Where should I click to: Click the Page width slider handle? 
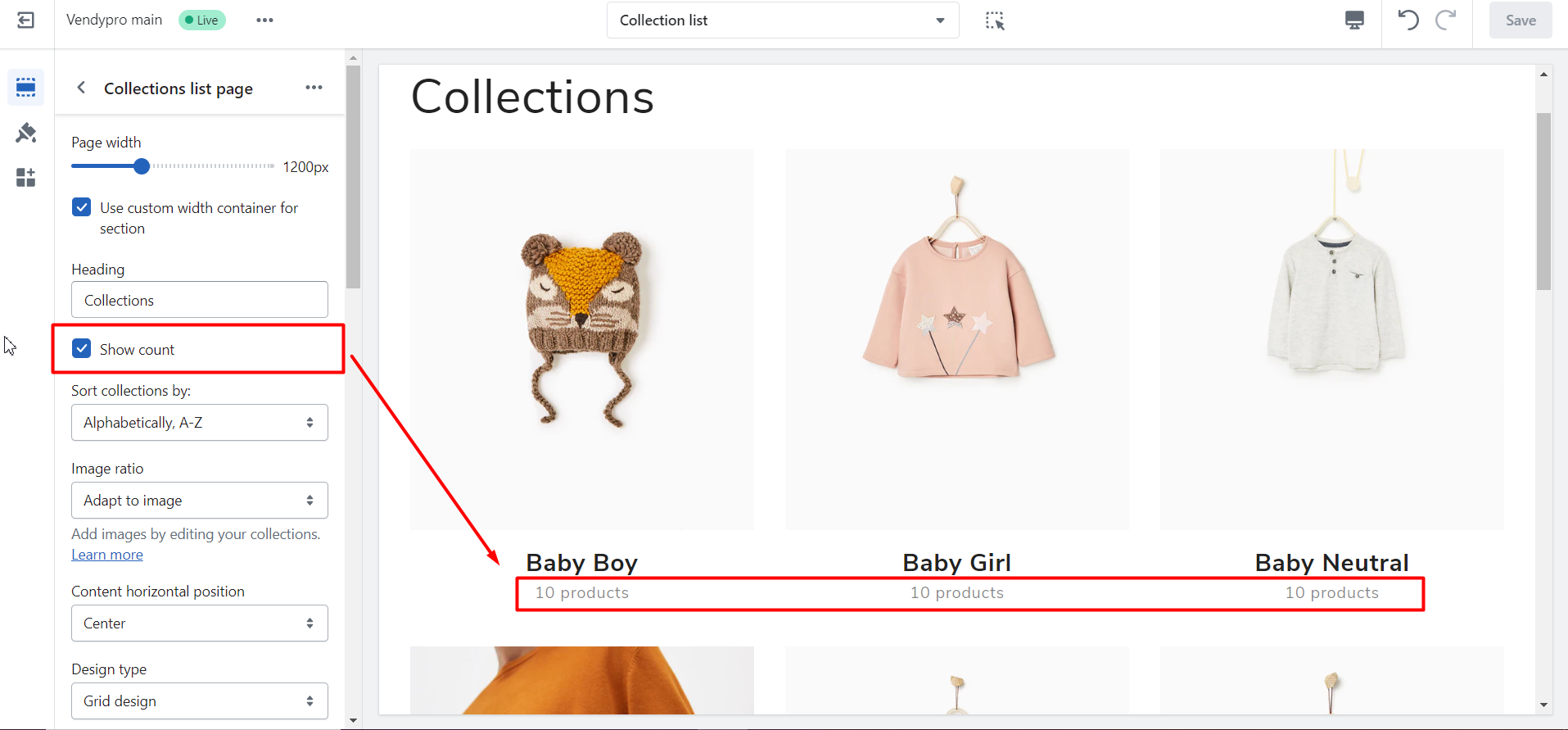point(142,166)
